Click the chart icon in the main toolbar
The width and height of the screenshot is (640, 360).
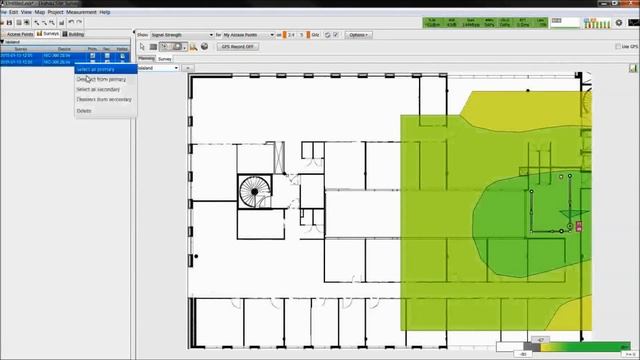62,22
